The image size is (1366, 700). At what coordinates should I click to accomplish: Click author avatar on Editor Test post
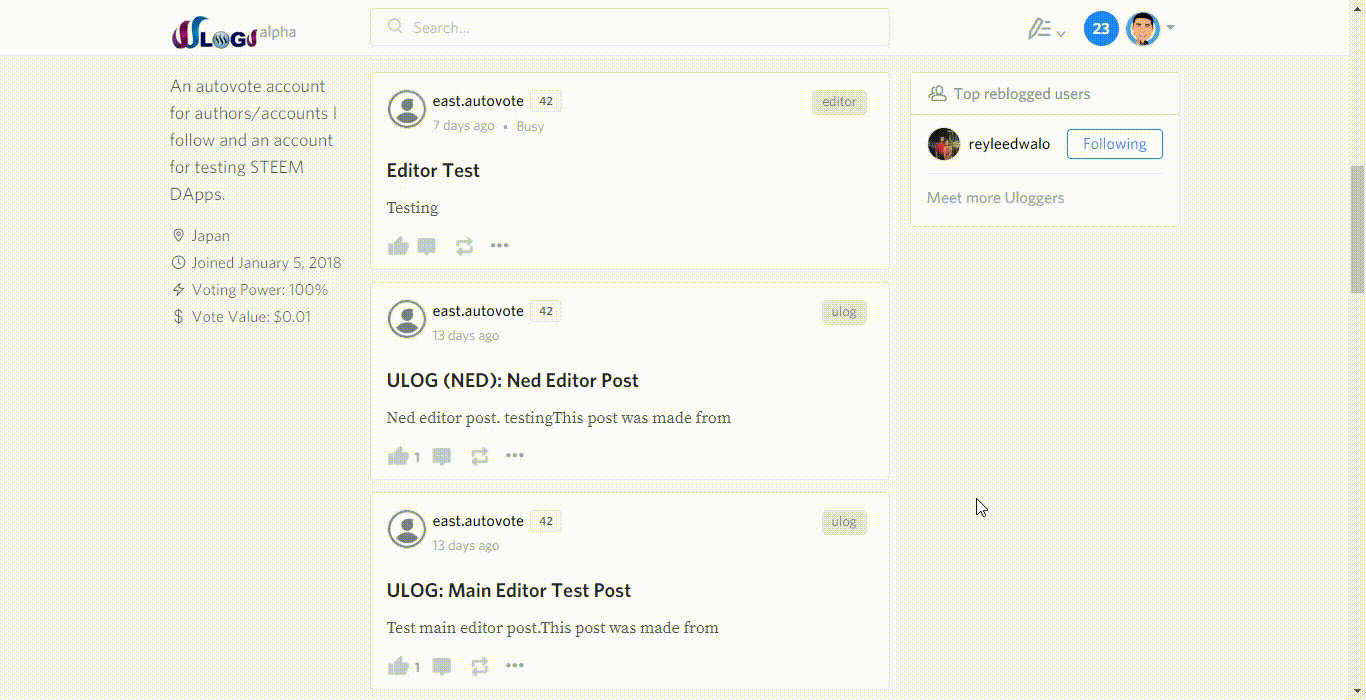point(407,109)
